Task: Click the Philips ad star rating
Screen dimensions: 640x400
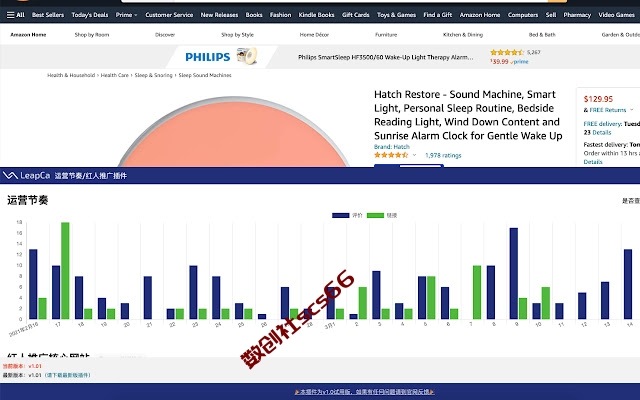Action: 507,52
